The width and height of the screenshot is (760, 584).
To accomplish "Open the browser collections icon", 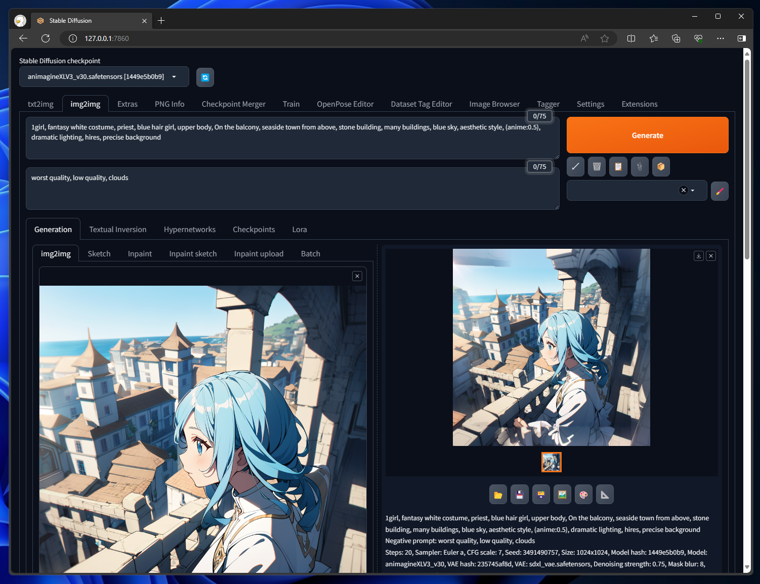I will (x=676, y=38).
